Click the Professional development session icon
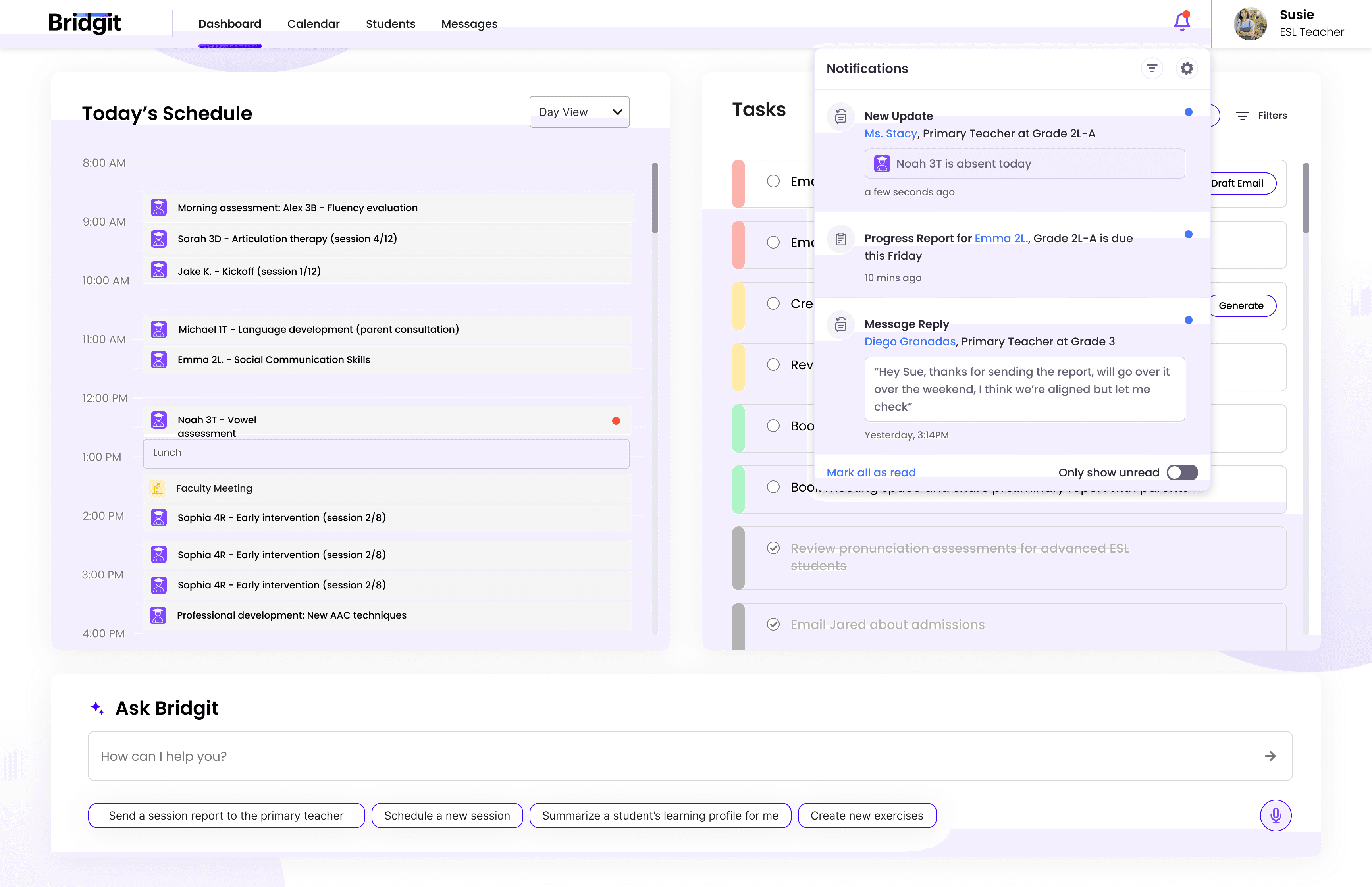1372x887 pixels. coord(158,615)
